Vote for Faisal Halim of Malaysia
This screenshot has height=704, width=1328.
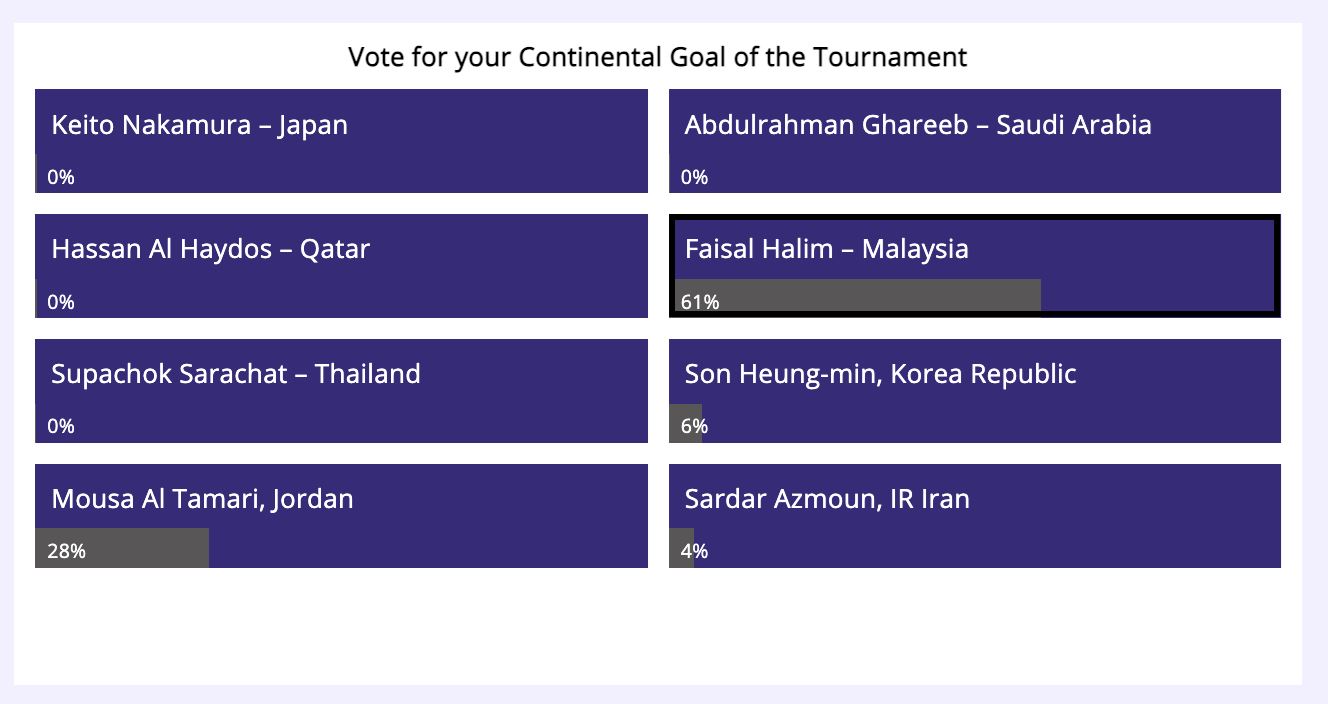pyautogui.click(x=974, y=265)
